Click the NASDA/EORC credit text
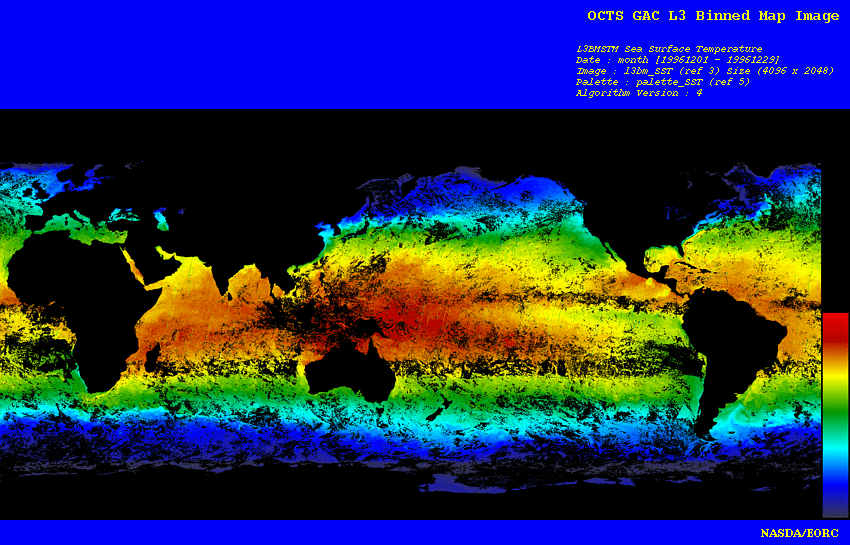Image resolution: width=850 pixels, height=545 pixels. [799, 532]
